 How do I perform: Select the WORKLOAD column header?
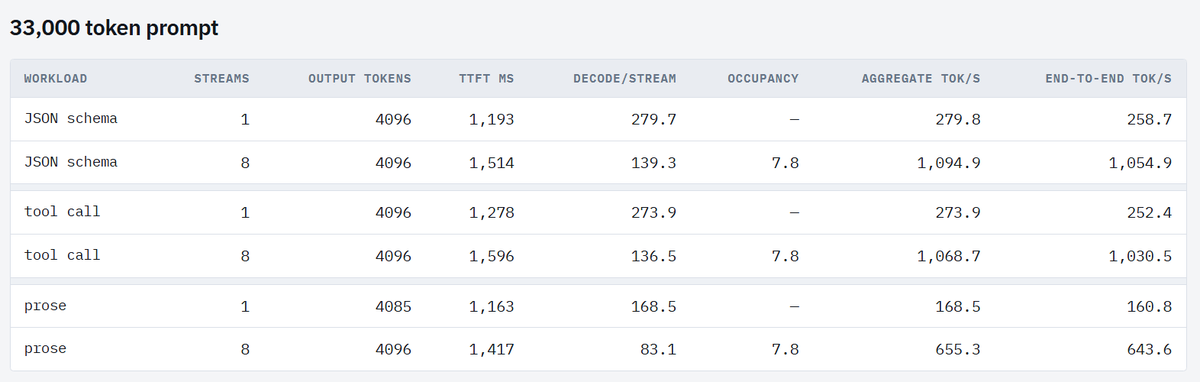point(56,78)
